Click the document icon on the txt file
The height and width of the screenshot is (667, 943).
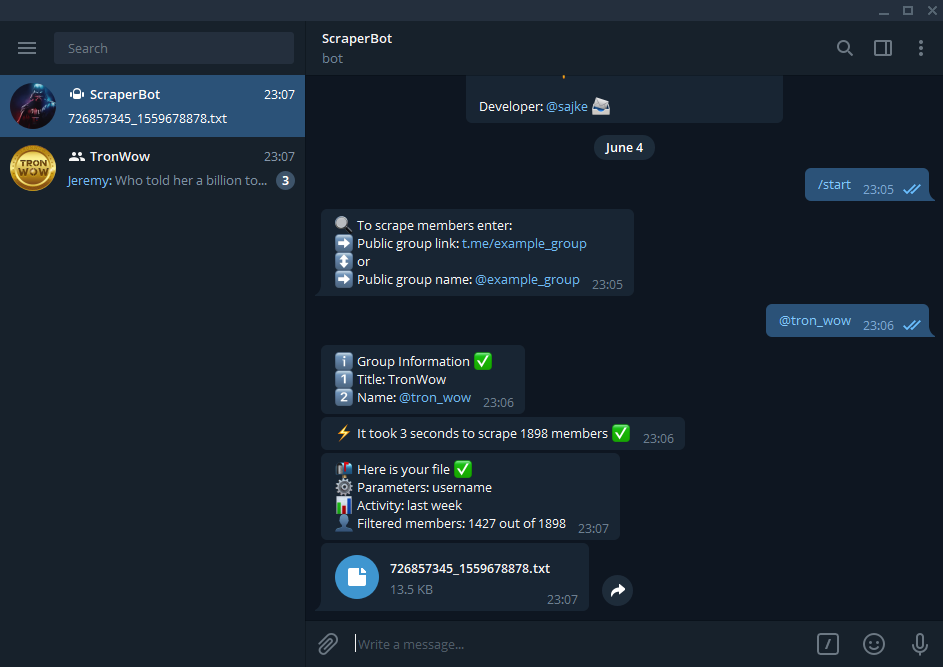[357, 577]
